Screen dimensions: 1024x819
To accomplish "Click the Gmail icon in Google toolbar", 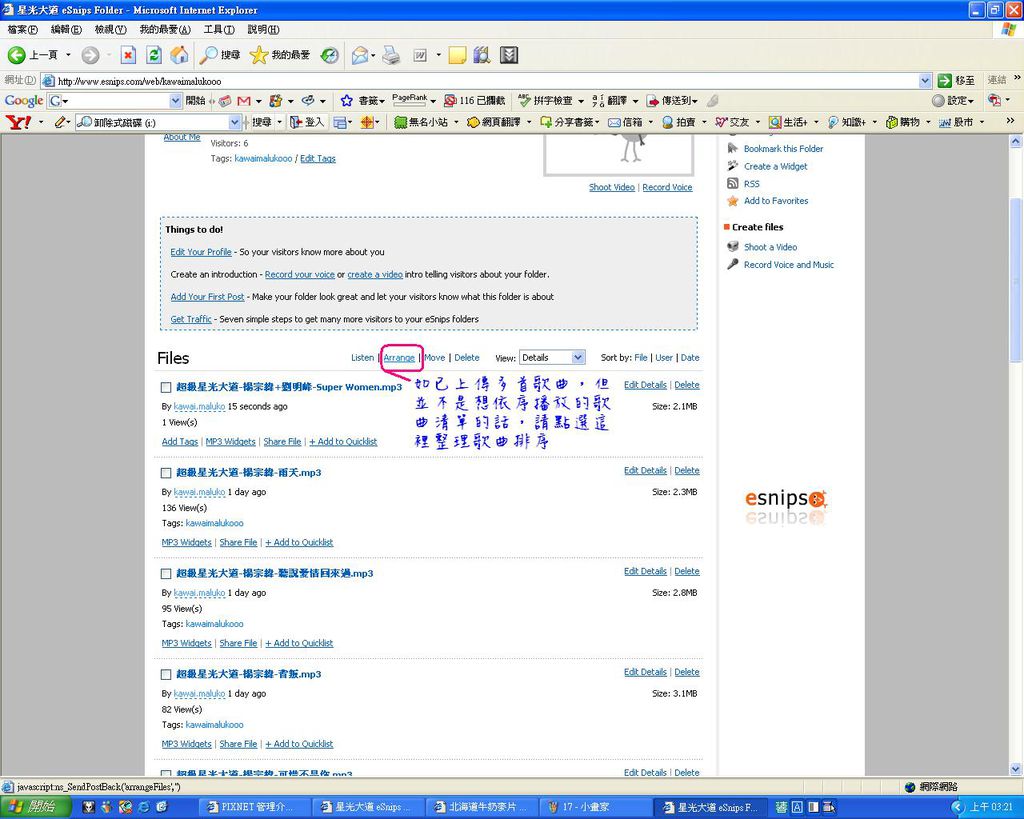I will pyautogui.click(x=244, y=101).
